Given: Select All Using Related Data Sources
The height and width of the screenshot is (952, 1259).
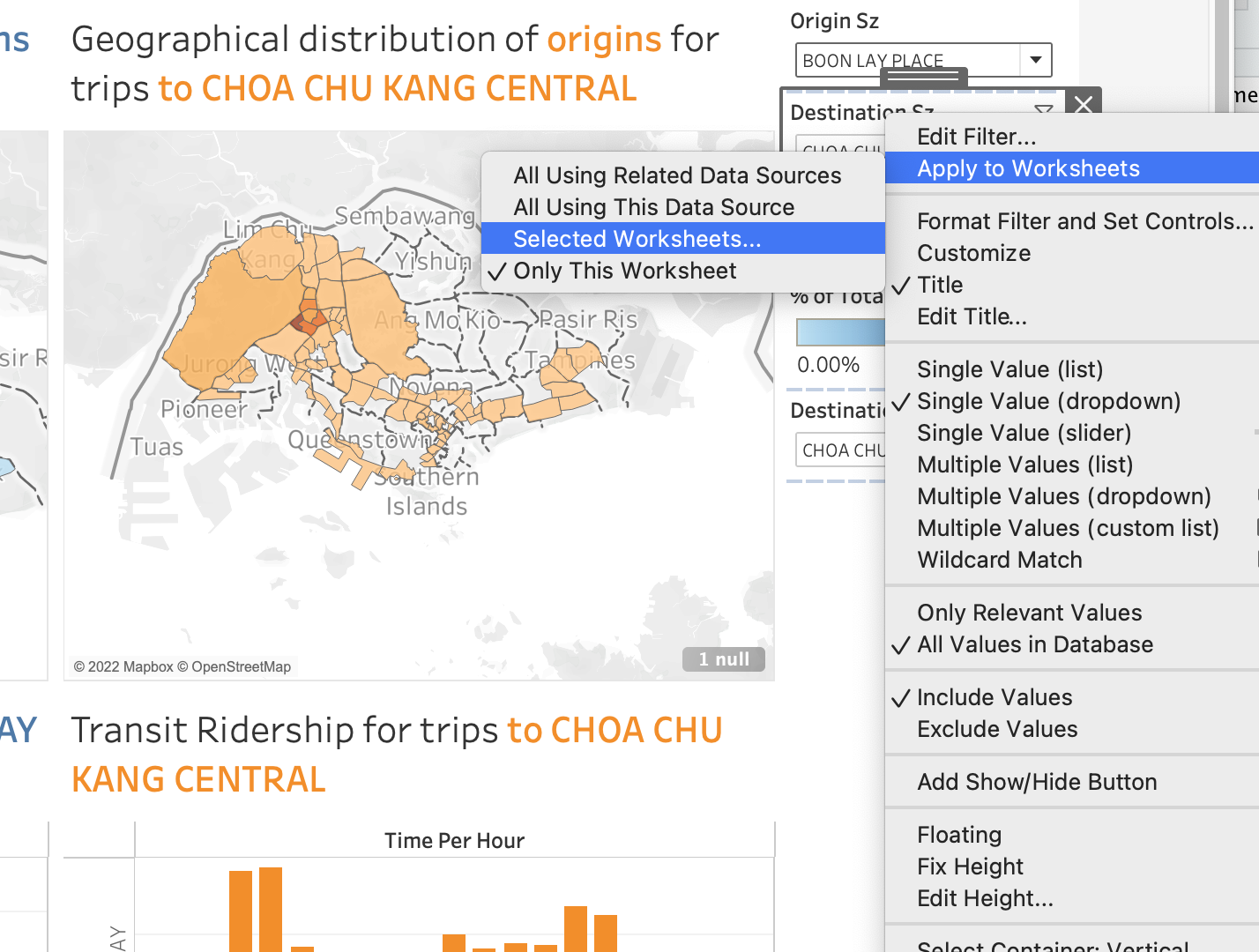Looking at the screenshot, I should tap(676, 175).
